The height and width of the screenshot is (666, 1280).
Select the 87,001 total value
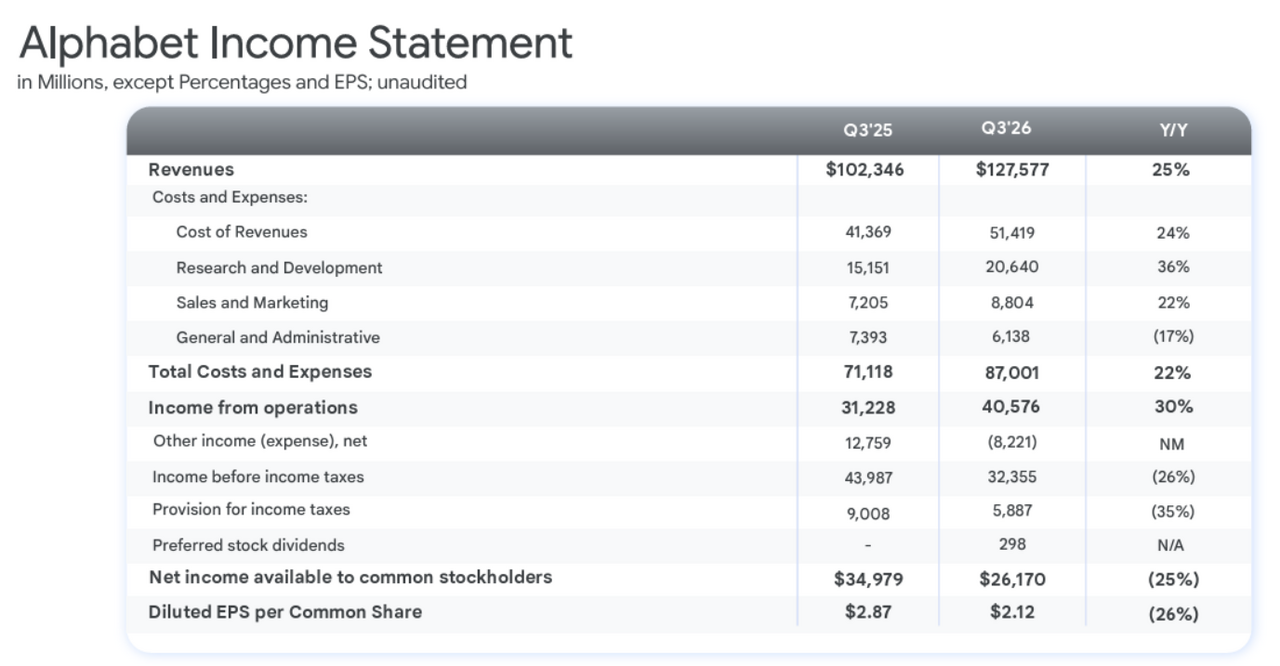(1013, 373)
